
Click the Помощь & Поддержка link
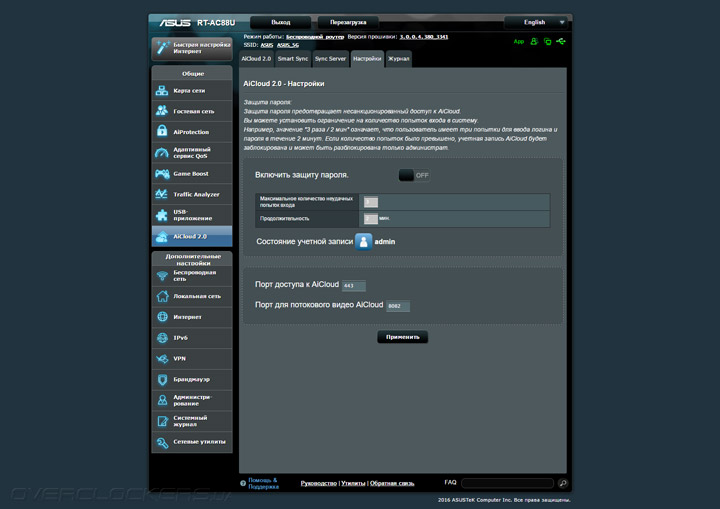[x=263, y=483]
